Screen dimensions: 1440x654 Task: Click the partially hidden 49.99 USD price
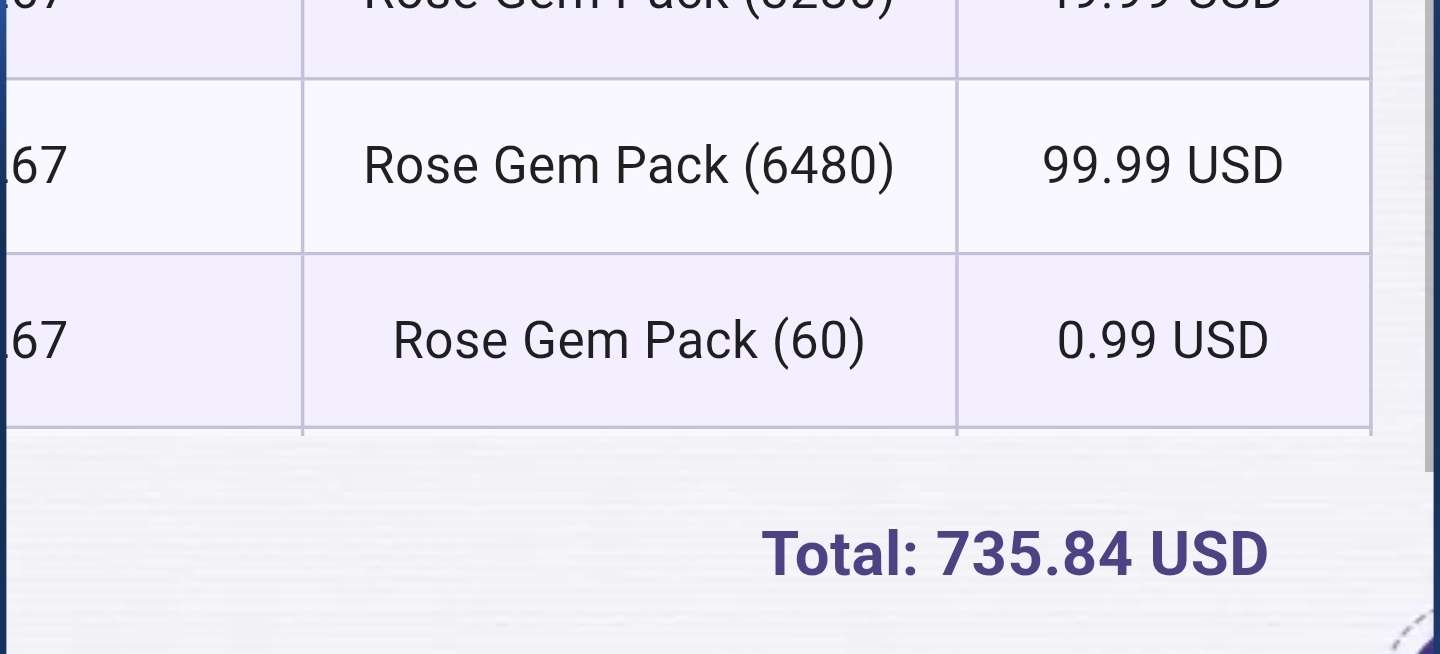click(1163, 38)
